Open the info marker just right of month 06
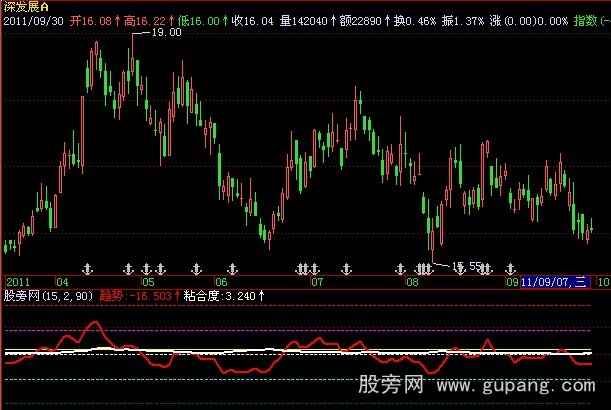Viewport: 611px width, 410px height. pyautogui.click(x=232, y=269)
